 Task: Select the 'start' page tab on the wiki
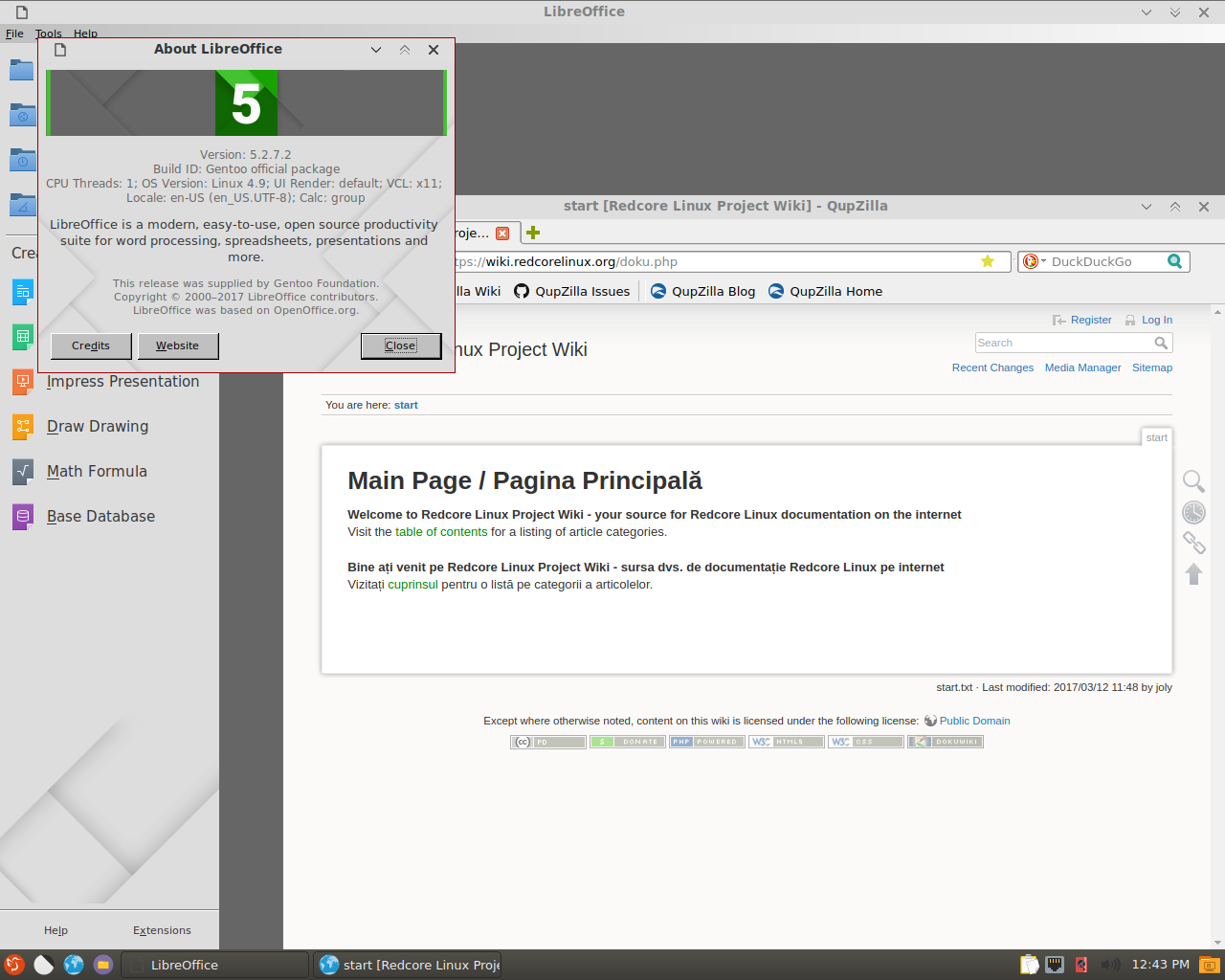[x=1156, y=437]
